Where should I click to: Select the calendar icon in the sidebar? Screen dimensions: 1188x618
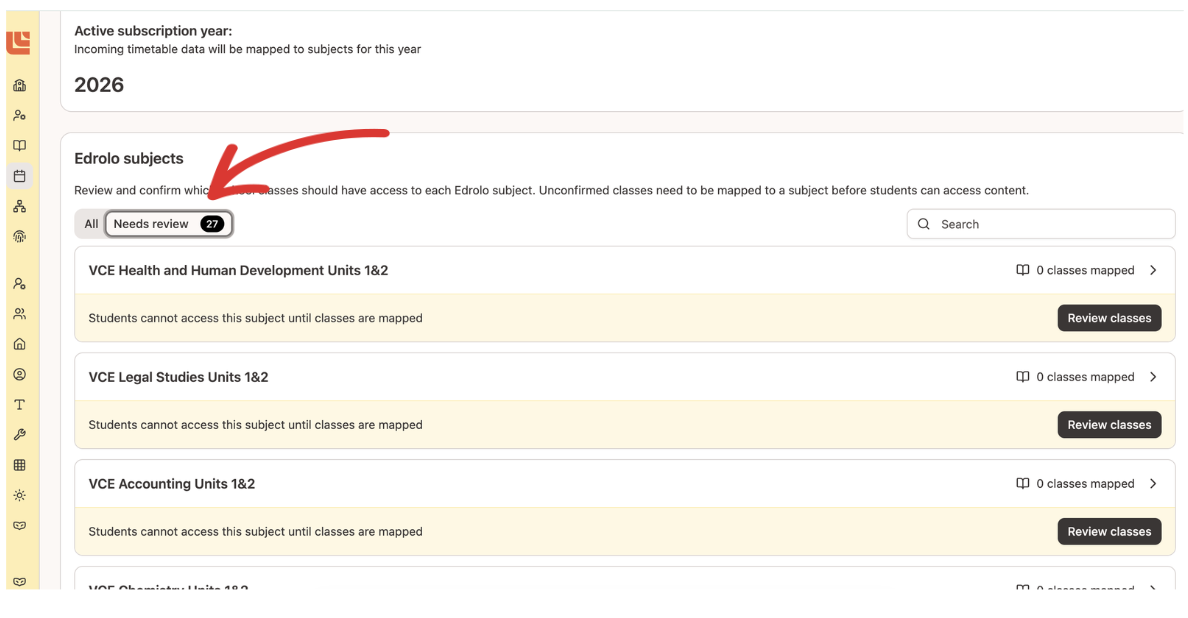[18, 175]
